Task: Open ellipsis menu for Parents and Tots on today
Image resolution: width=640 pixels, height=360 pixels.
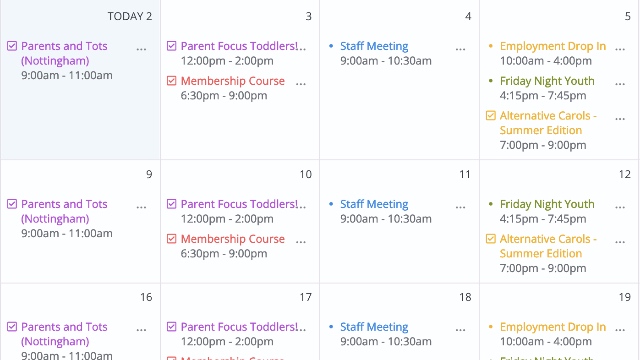Action: 141,49
